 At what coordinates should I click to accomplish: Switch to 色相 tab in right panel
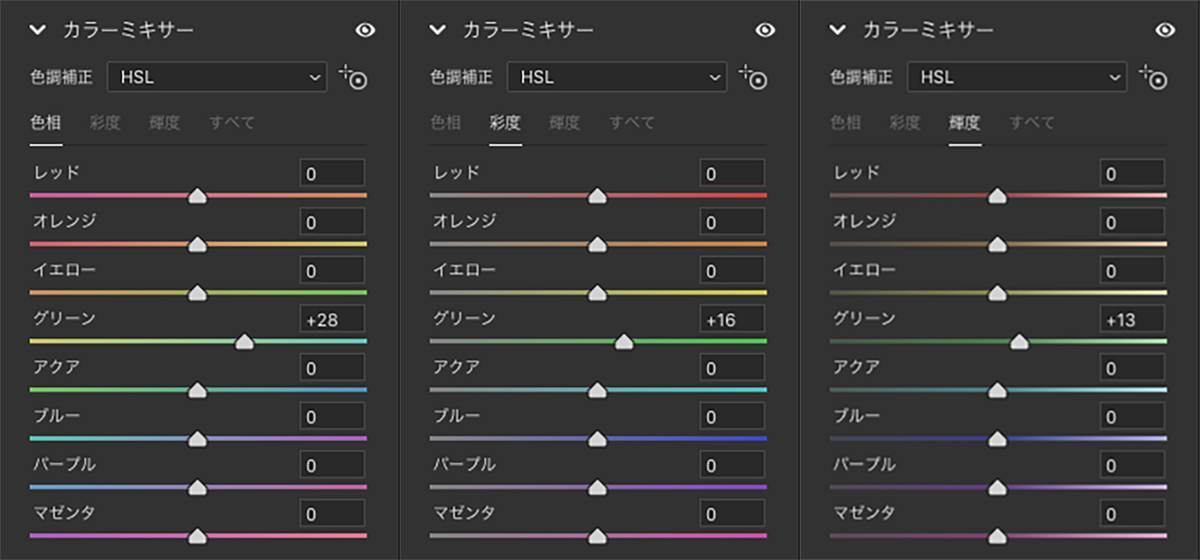click(x=845, y=123)
